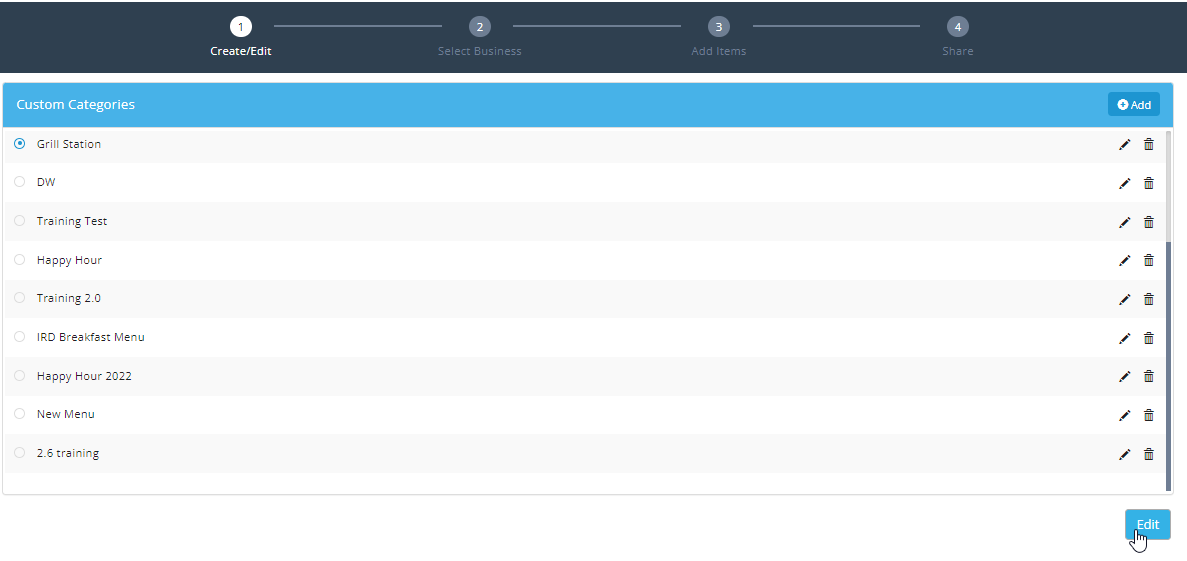
Task: Click trash icon in Grill Station row
Action: (x=1148, y=145)
